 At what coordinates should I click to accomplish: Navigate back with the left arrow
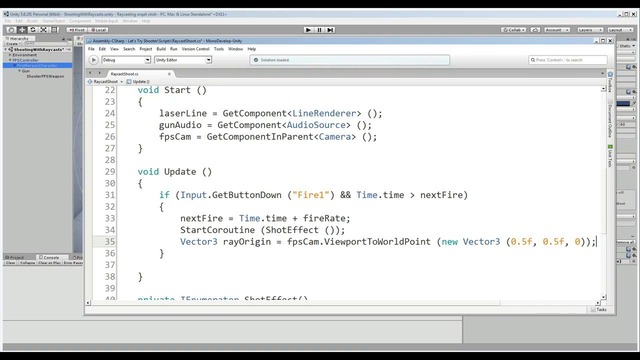[90, 73]
